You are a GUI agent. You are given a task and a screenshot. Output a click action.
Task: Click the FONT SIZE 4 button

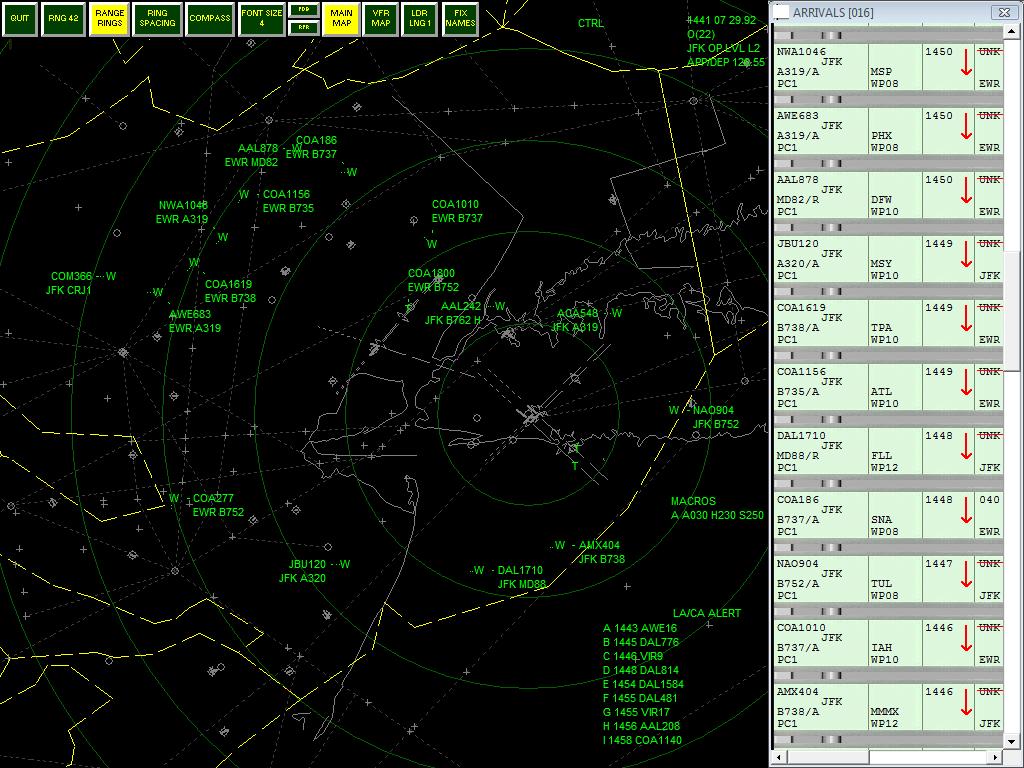pyautogui.click(x=262, y=18)
